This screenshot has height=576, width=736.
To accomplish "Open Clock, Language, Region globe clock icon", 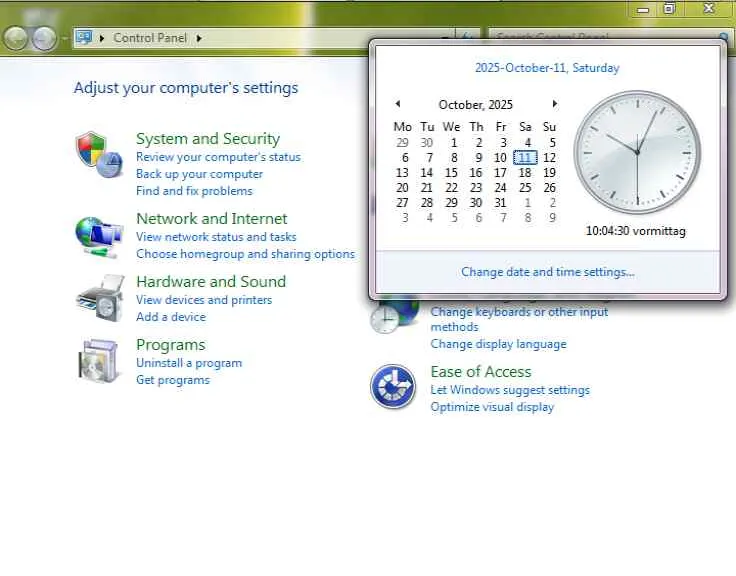I will 394,315.
